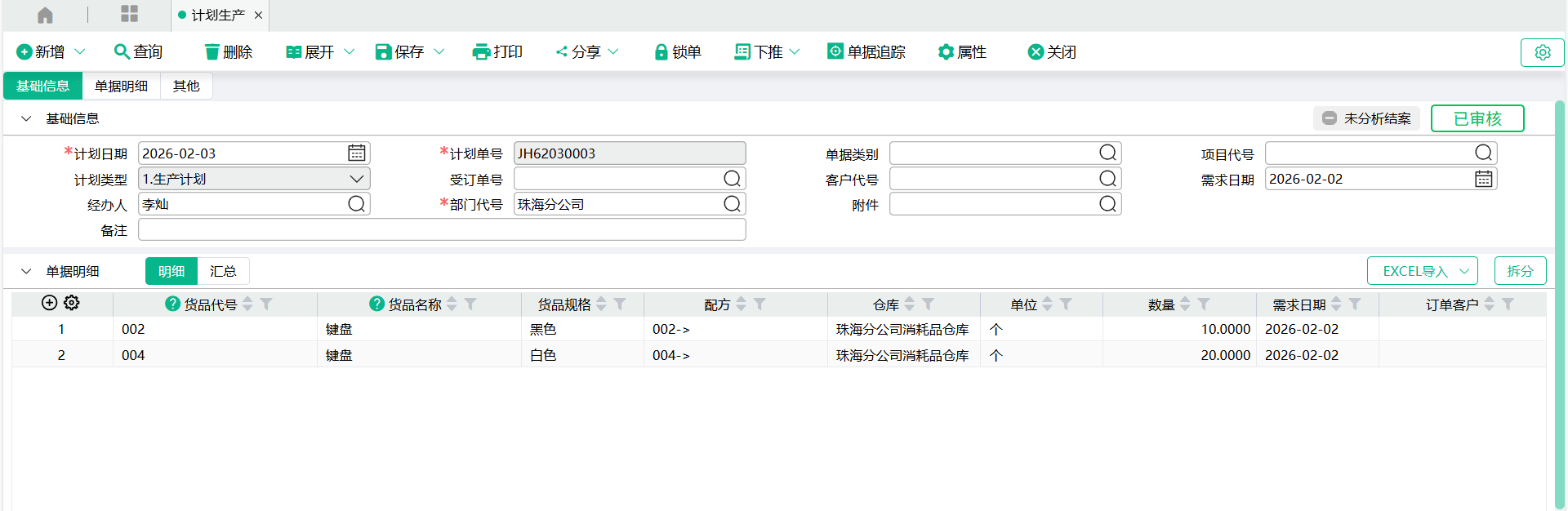Toggle detail view to 明细
This screenshot has width=1568, height=511.
click(171, 271)
